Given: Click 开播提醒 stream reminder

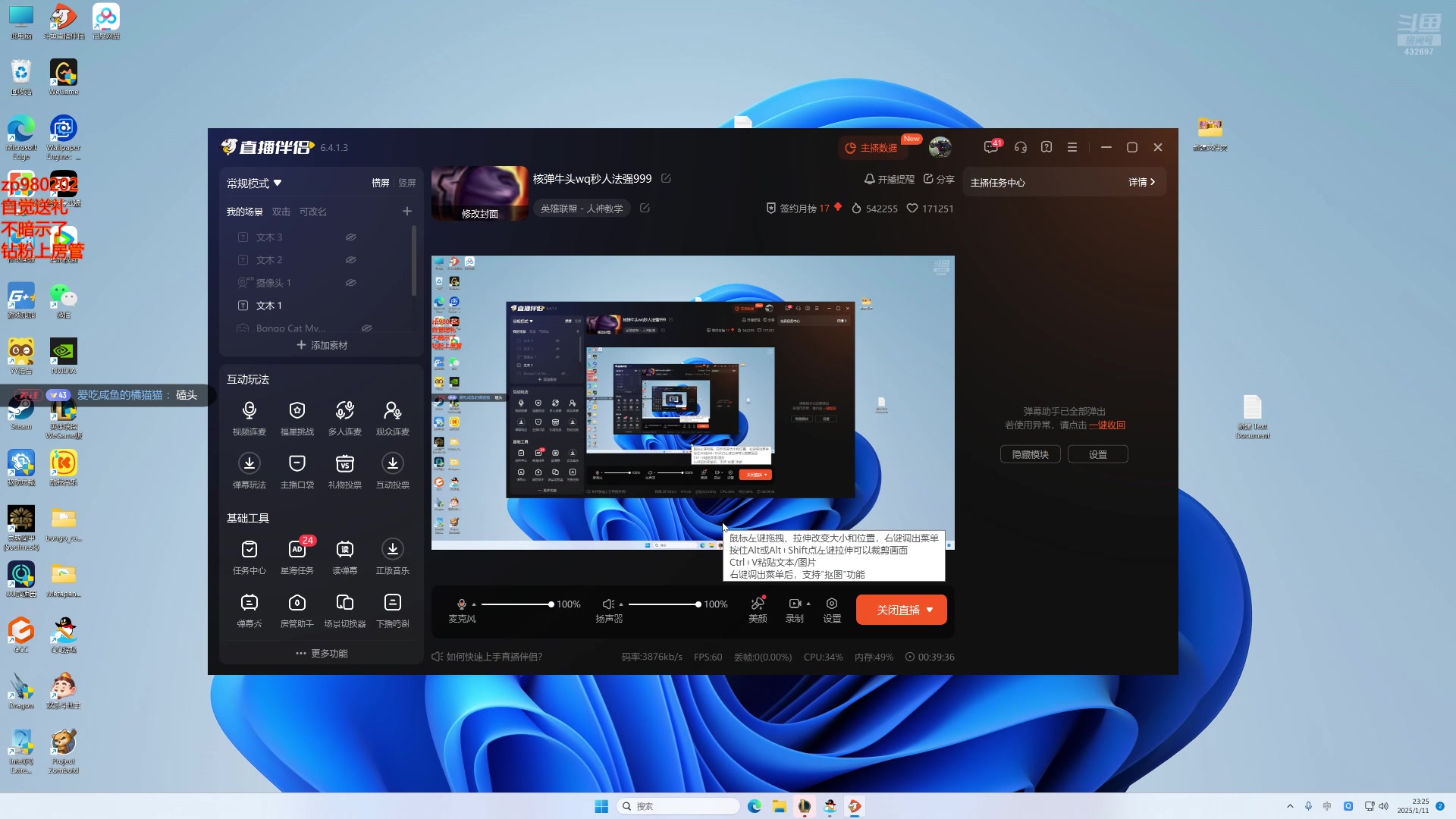Looking at the screenshot, I should (x=890, y=179).
